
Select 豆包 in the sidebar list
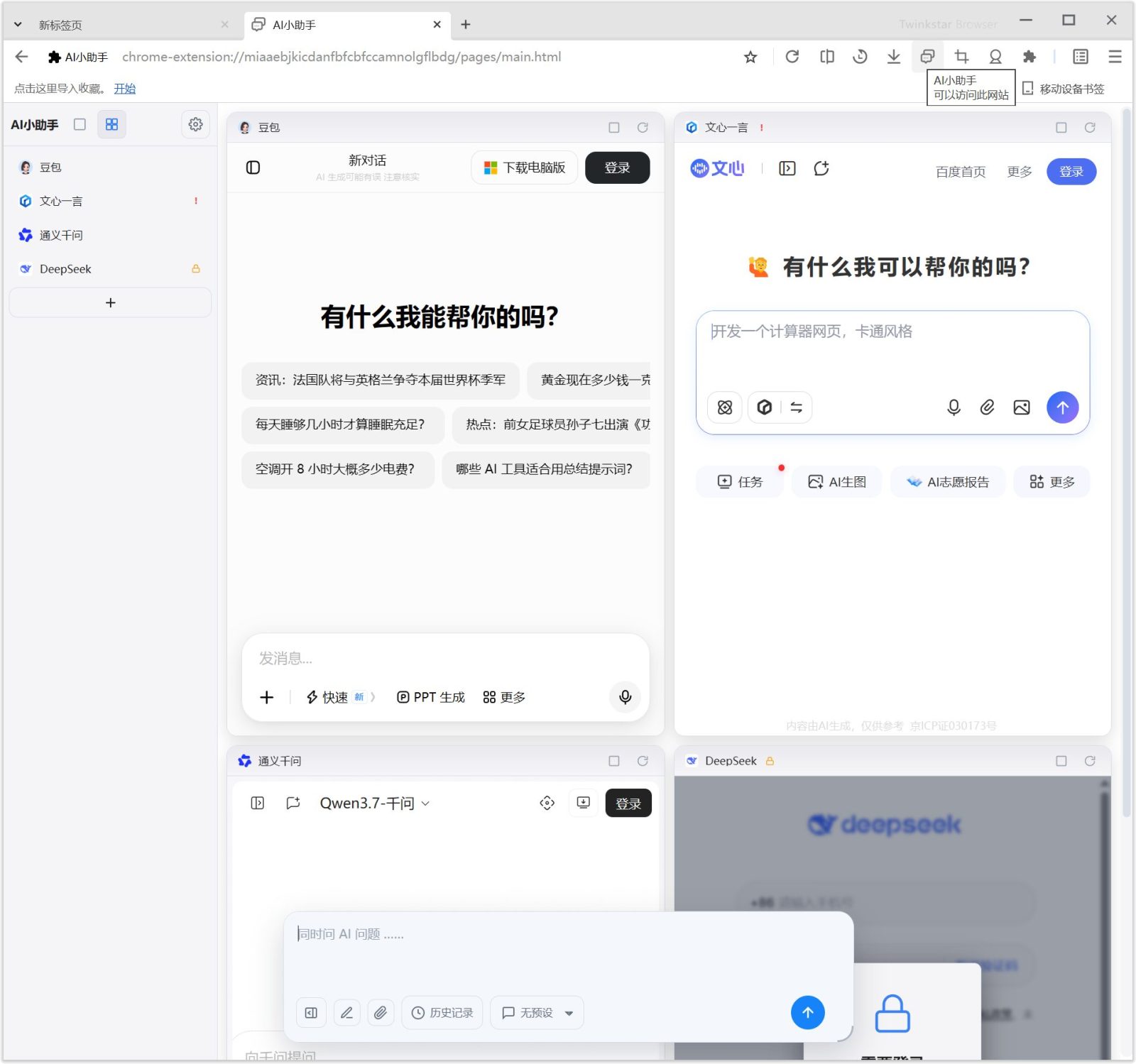click(110, 168)
